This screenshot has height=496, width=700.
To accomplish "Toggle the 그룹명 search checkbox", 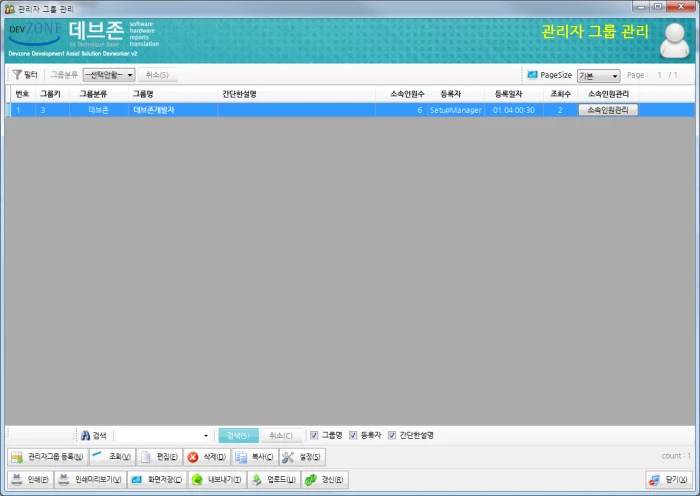I will 314,435.
